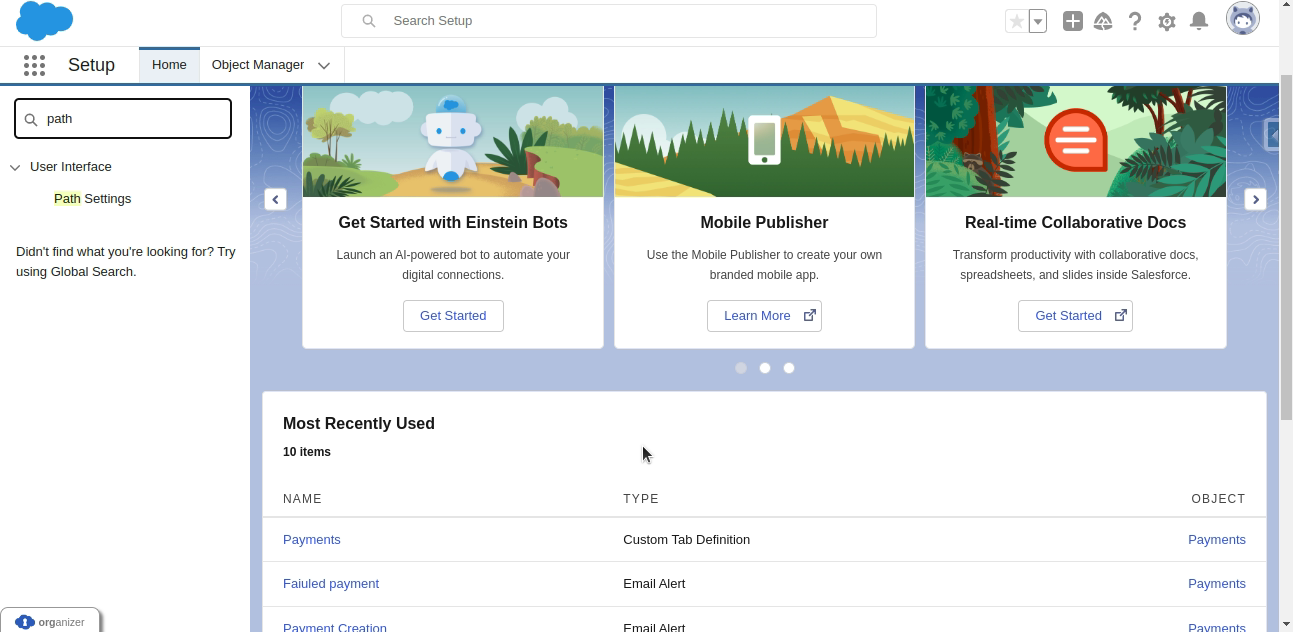The width and height of the screenshot is (1293, 632).
Task: Open the Trailhead guidance icon
Action: tap(1103, 21)
